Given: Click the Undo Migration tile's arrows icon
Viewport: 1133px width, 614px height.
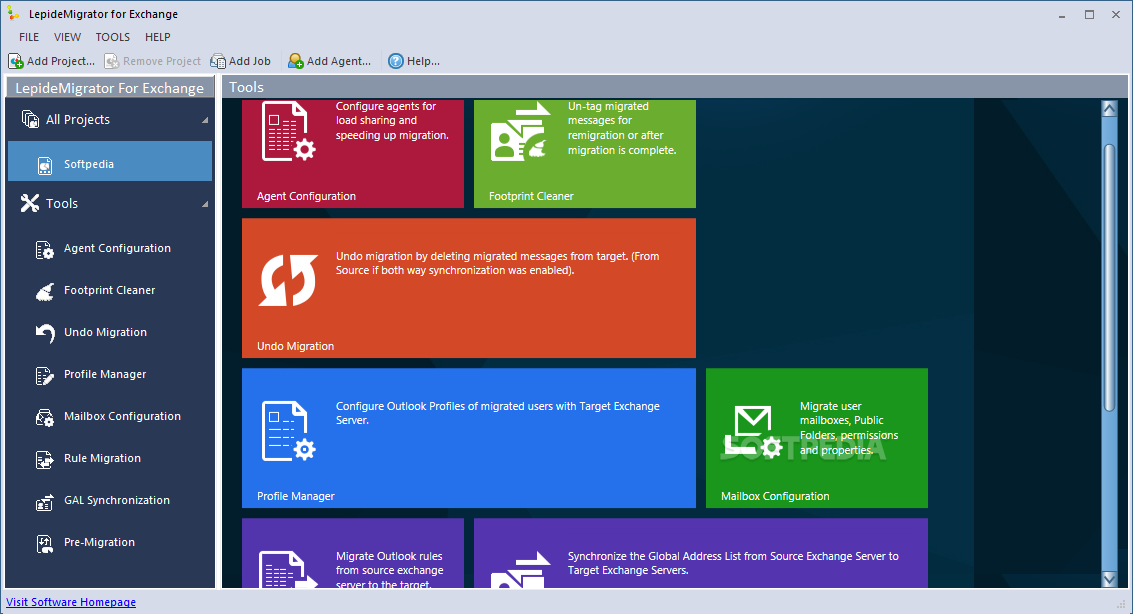Looking at the screenshot, I should click(x=288, y=280).
